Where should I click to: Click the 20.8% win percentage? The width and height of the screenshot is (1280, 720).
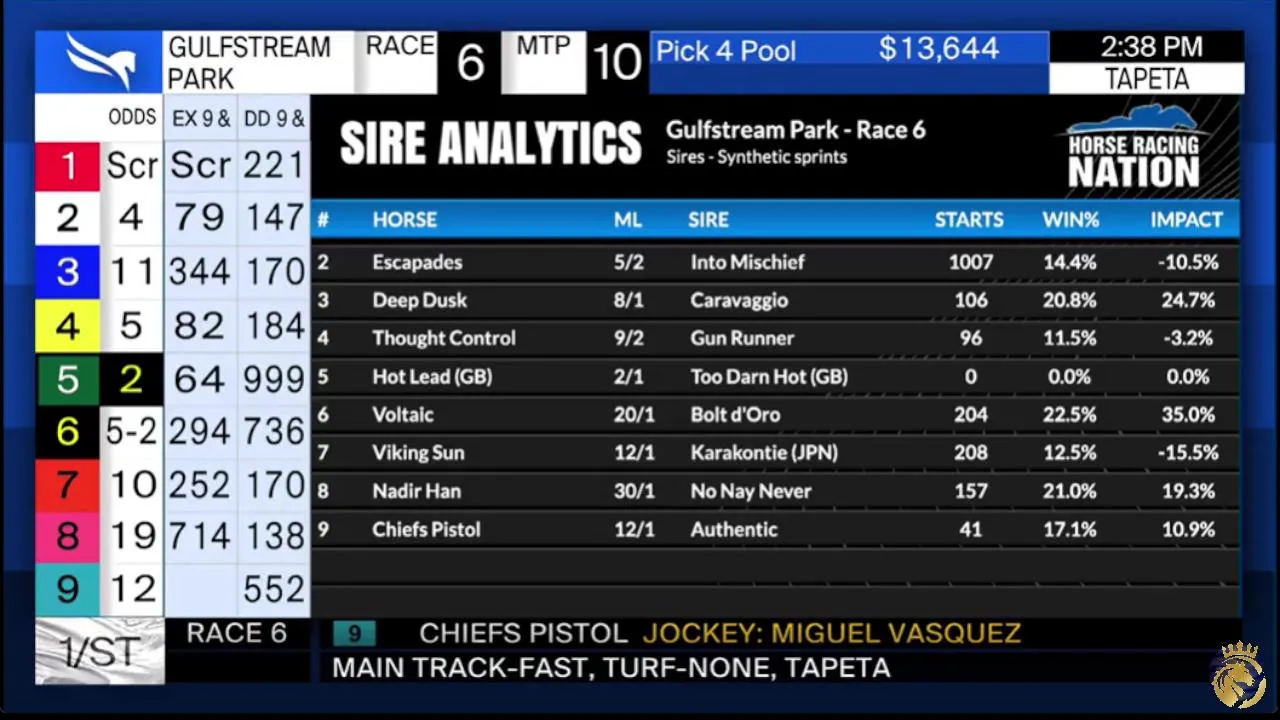1070,301
